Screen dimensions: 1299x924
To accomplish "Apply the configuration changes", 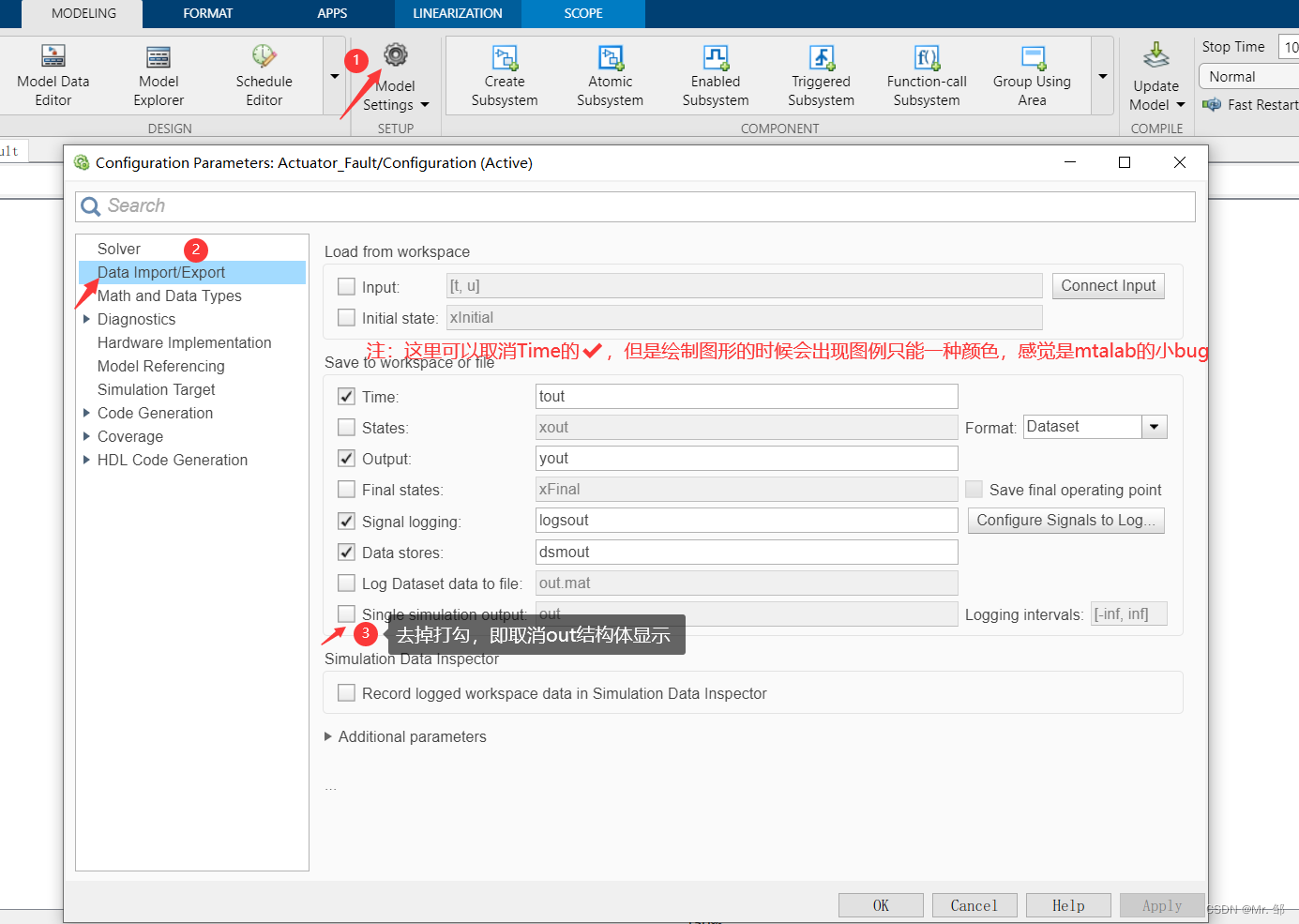I will (x=1162, y=904).
